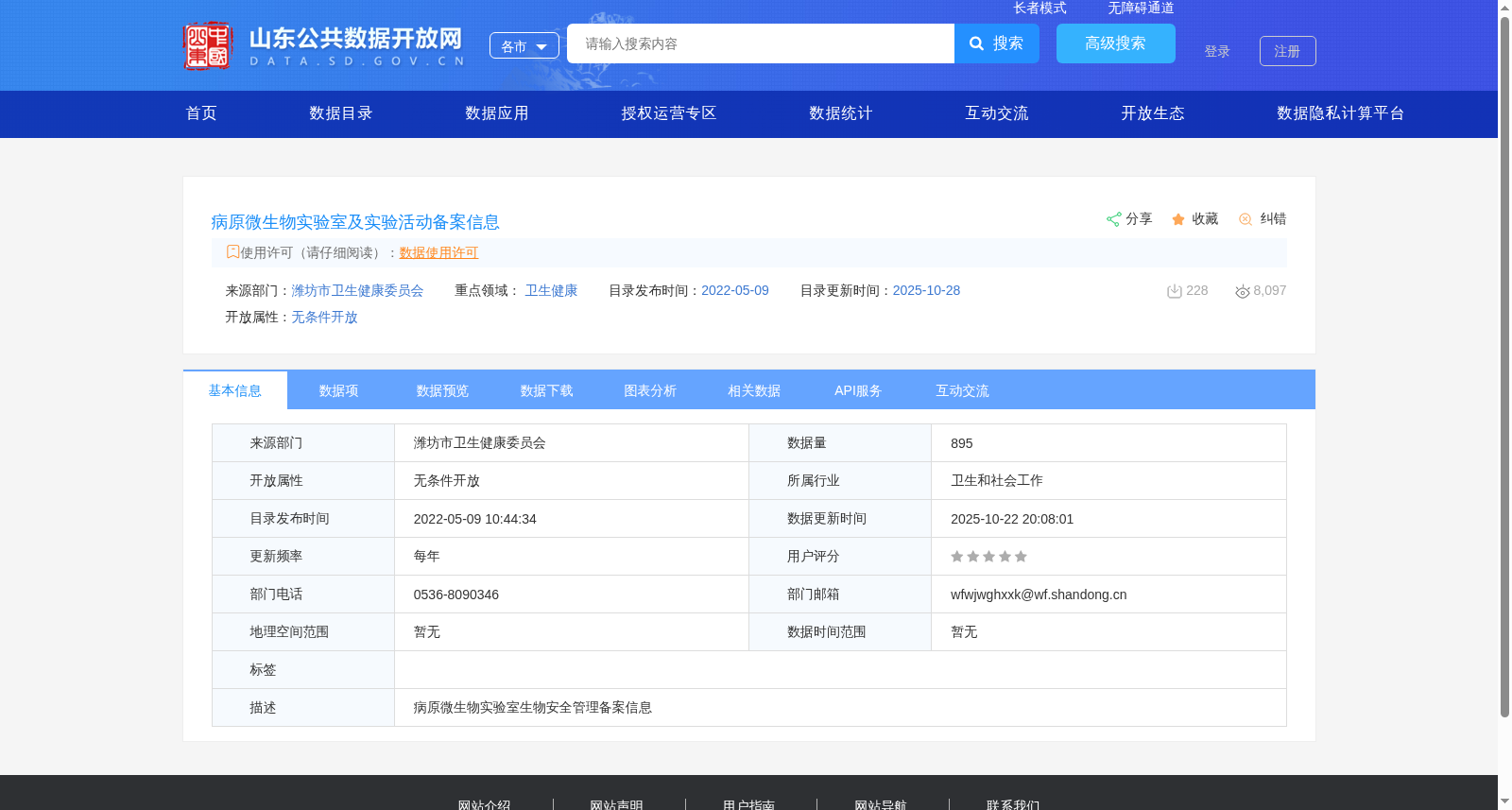This screenshot has width=1512, height=810.
Task: Open the 数据使用许可 license link
Action: point(439,252)
